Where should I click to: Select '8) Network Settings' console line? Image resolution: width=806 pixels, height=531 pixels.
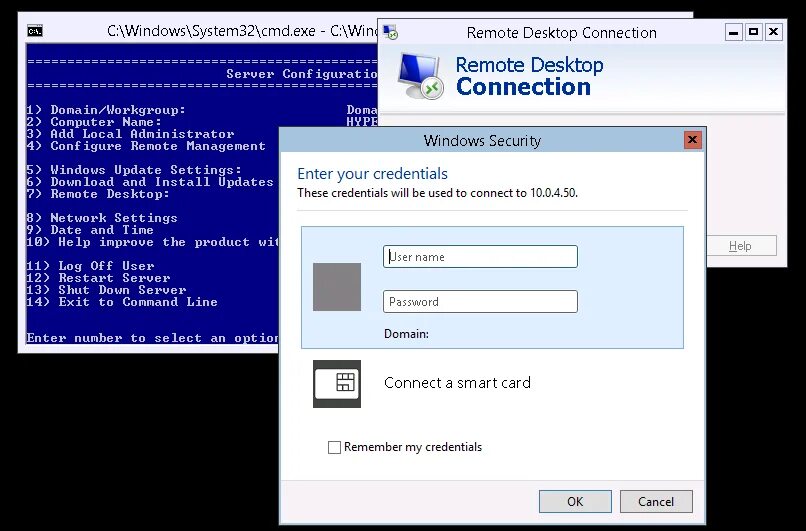pyautogui.click(x=102, y=218)
